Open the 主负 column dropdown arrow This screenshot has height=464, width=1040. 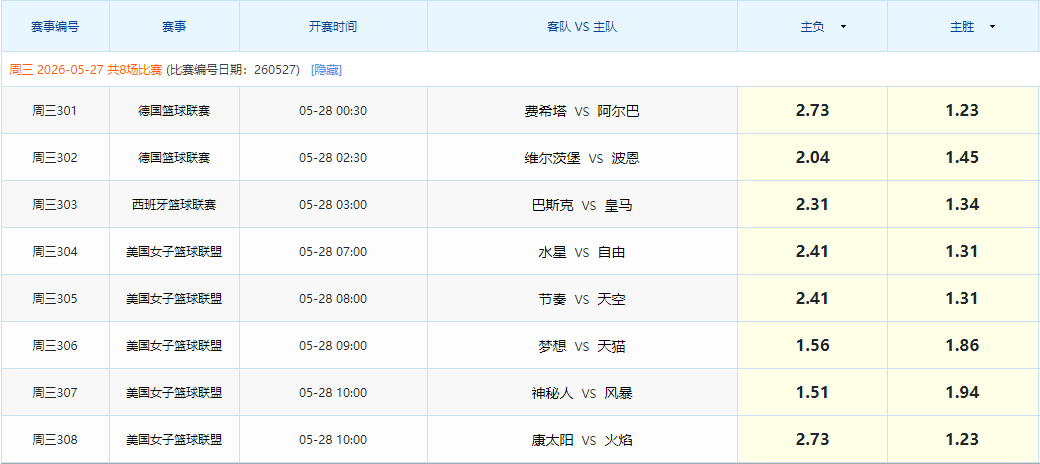pos(843,27)
